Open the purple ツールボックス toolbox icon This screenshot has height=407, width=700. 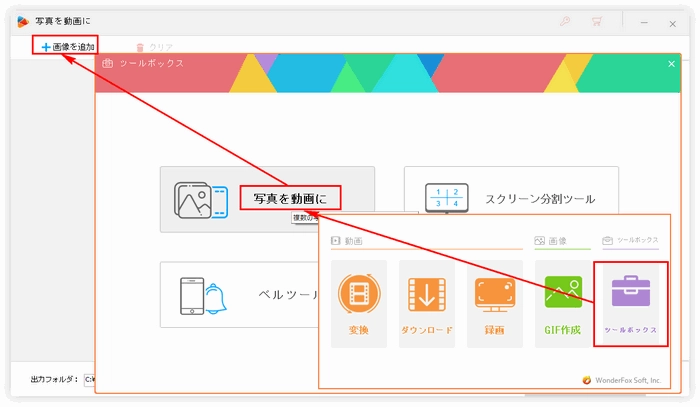(630, 297)
